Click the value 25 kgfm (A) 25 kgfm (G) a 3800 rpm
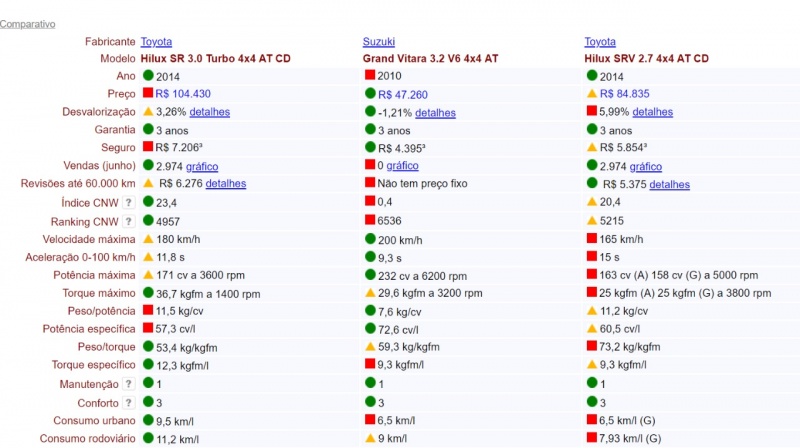Screen dimensions: 800x448 (x=685, y=293)
